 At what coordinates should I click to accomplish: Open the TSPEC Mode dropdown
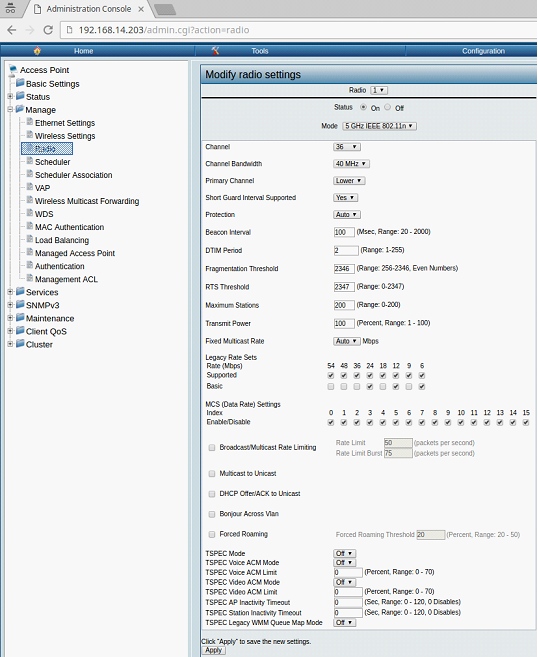click(x=344, y=554)
